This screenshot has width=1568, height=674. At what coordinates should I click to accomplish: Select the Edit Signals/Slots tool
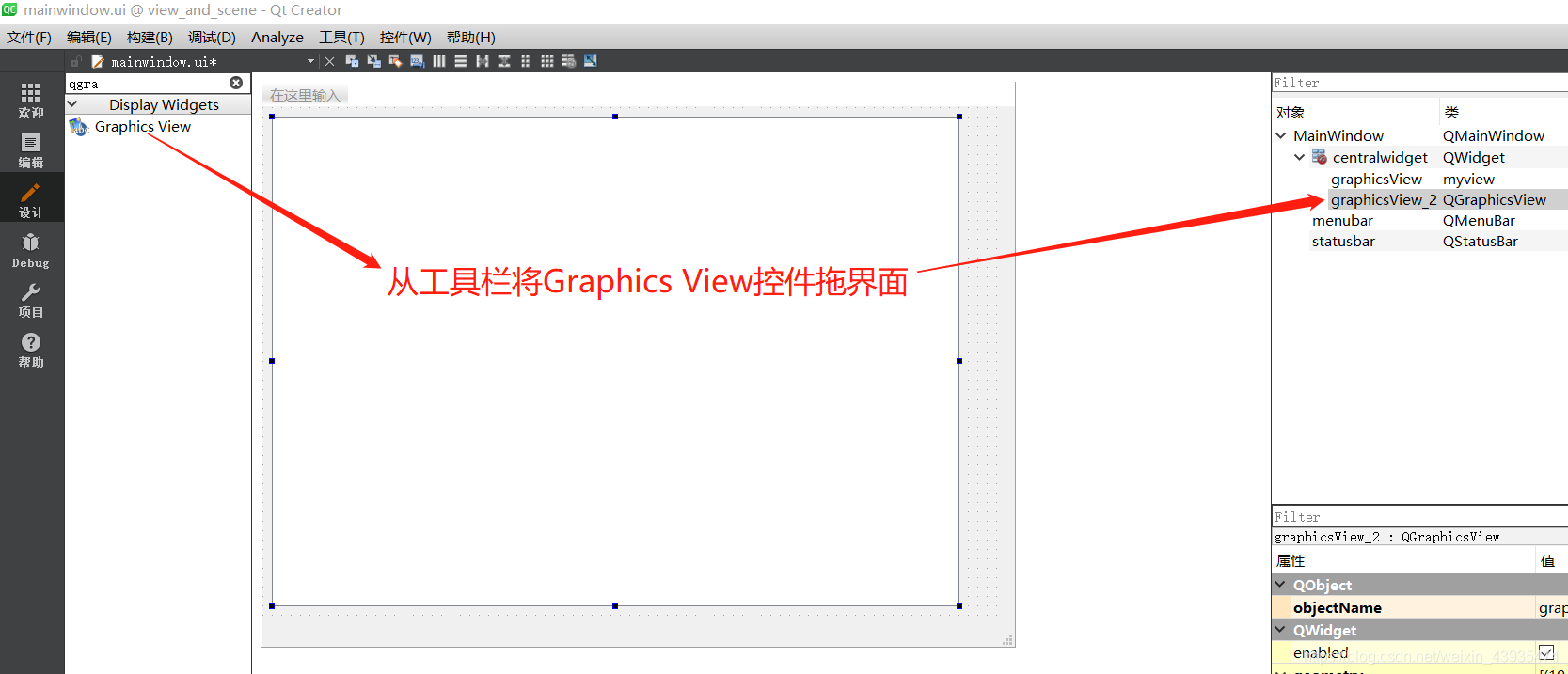(373, 61)
